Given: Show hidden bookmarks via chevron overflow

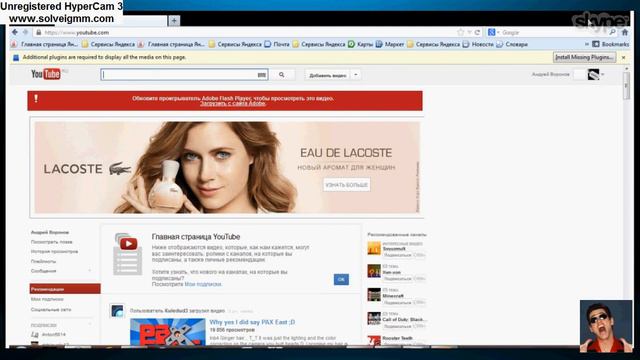Looking at the screenshot, I should 587,44.
